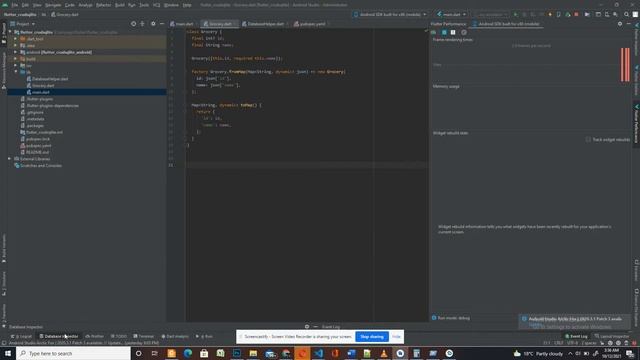Image resolution: width=640 pixels, height=360 pixels.
Task: Select DatabaseHelper.dart in project tree
Action: point(50,79)
